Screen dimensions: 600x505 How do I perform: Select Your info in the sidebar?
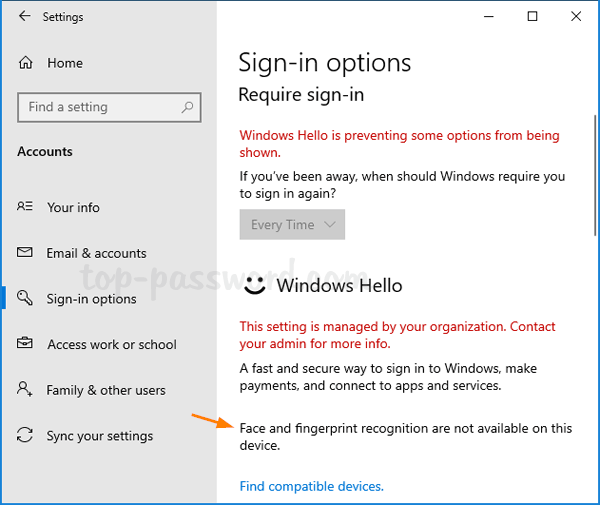point(73,207)
